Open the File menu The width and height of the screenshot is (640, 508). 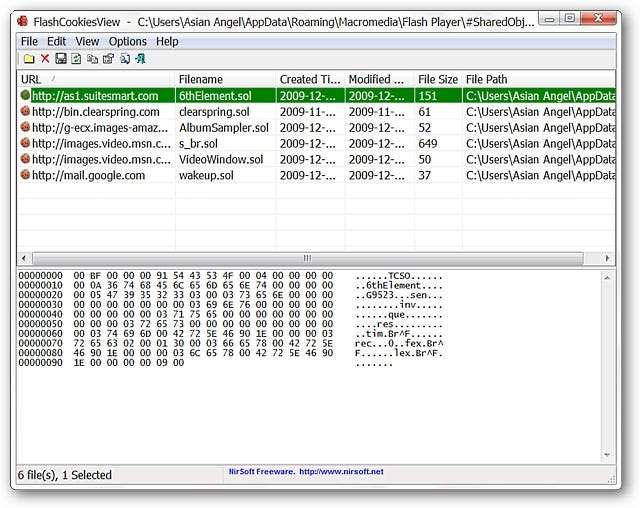point(29,41)
